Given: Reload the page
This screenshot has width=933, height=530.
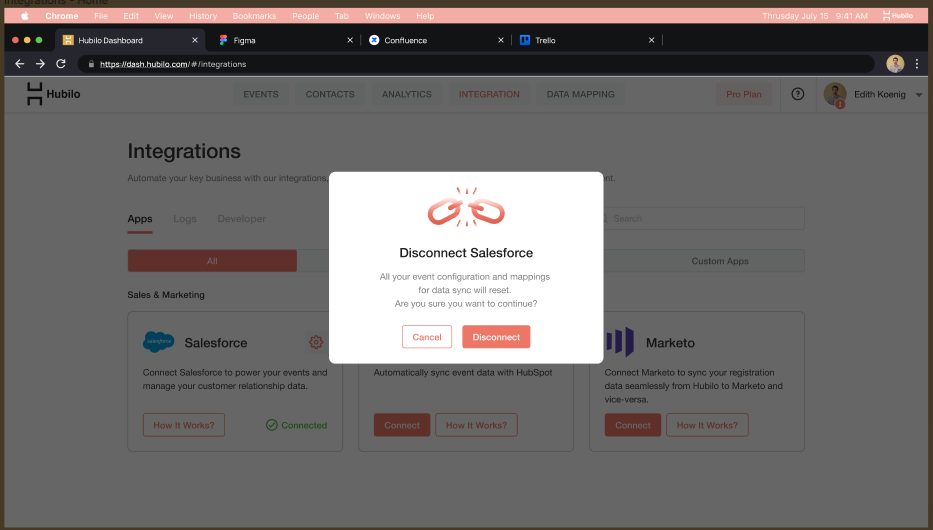Looking at the screenshot, I should [61, 64].
